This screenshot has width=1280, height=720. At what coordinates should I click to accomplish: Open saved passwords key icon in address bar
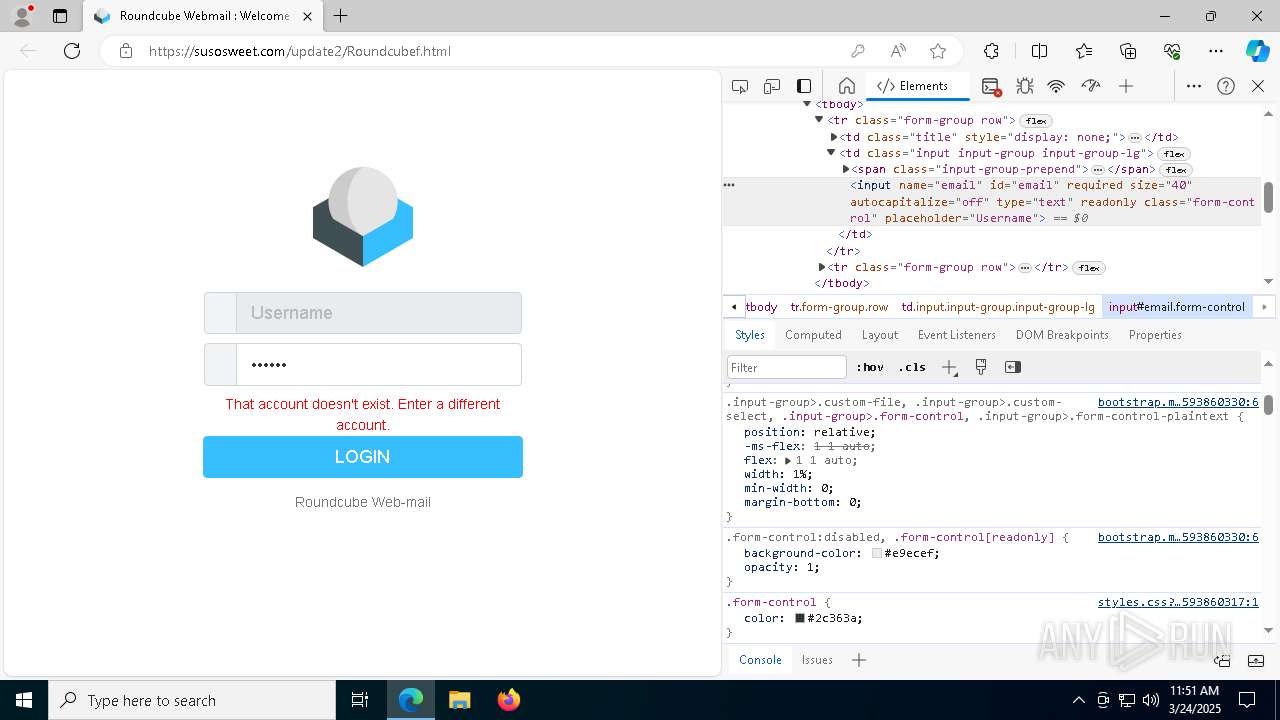tap(858, 51)
